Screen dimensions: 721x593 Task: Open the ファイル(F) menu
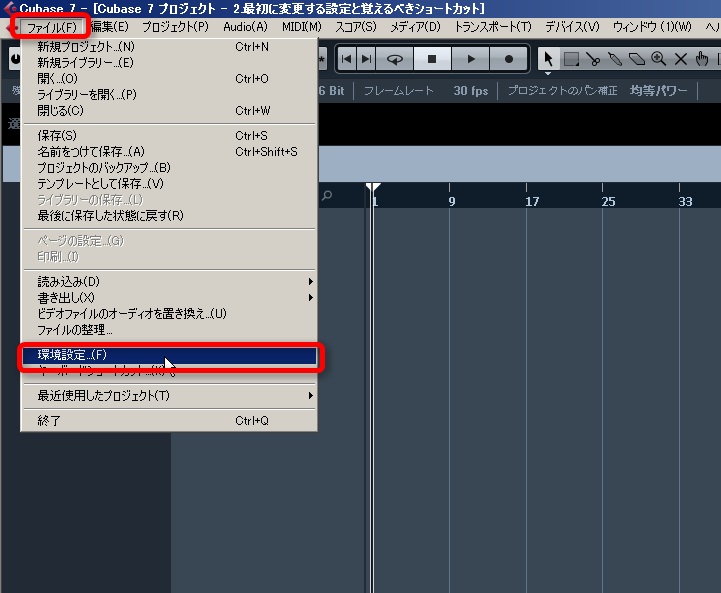51,27
